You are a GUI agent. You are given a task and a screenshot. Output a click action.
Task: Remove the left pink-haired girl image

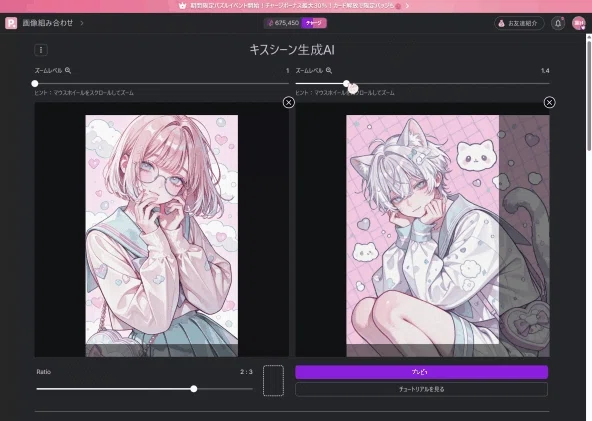[x=288, y=102]
